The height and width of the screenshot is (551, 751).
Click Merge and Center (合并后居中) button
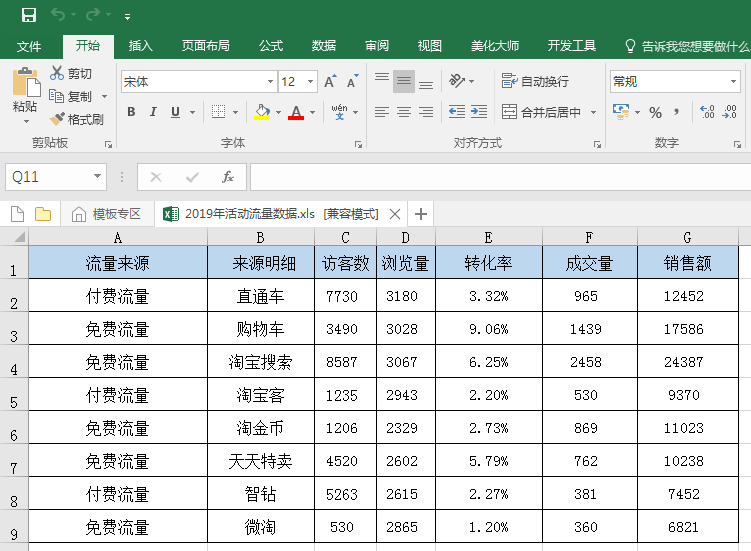541,112
